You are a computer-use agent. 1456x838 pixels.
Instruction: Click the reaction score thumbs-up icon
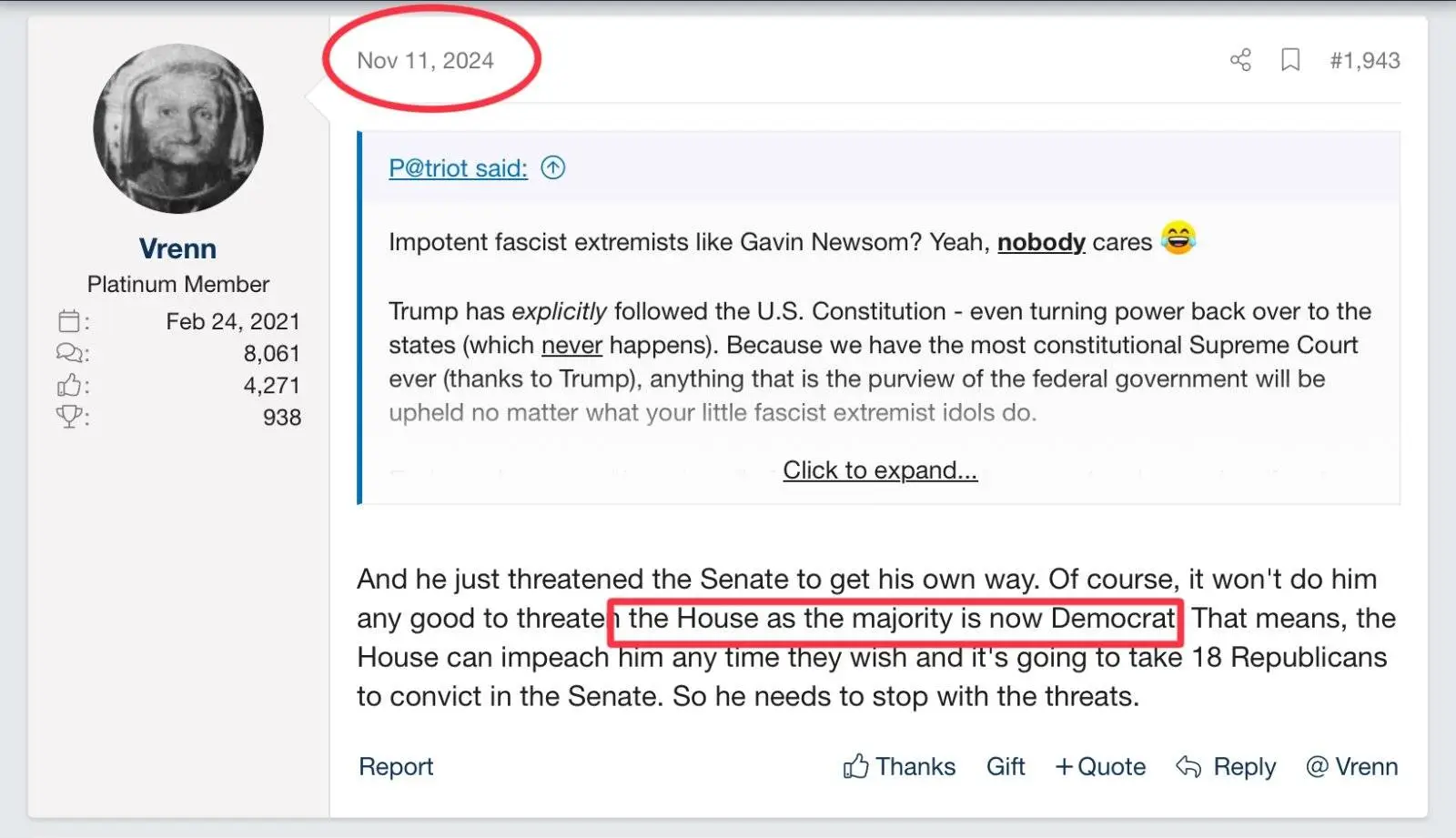coord(69,385)
